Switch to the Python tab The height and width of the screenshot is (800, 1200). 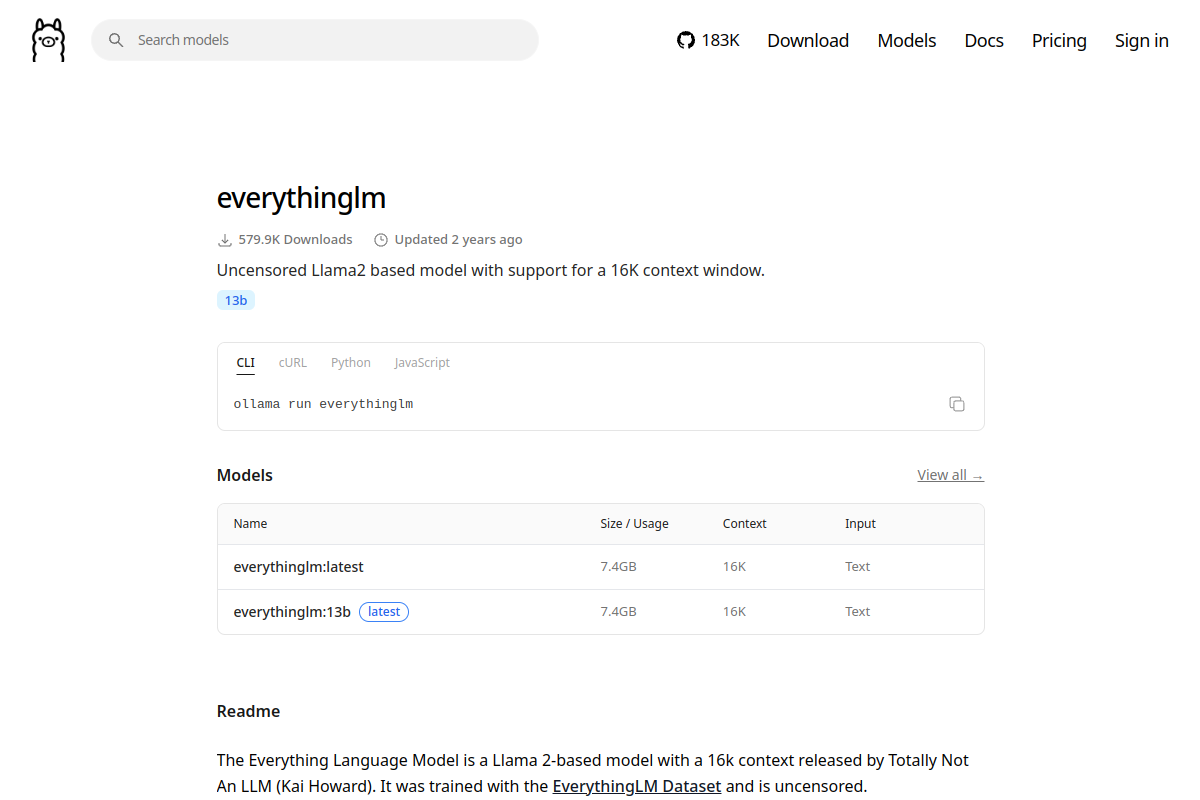(x=351, y=363)
